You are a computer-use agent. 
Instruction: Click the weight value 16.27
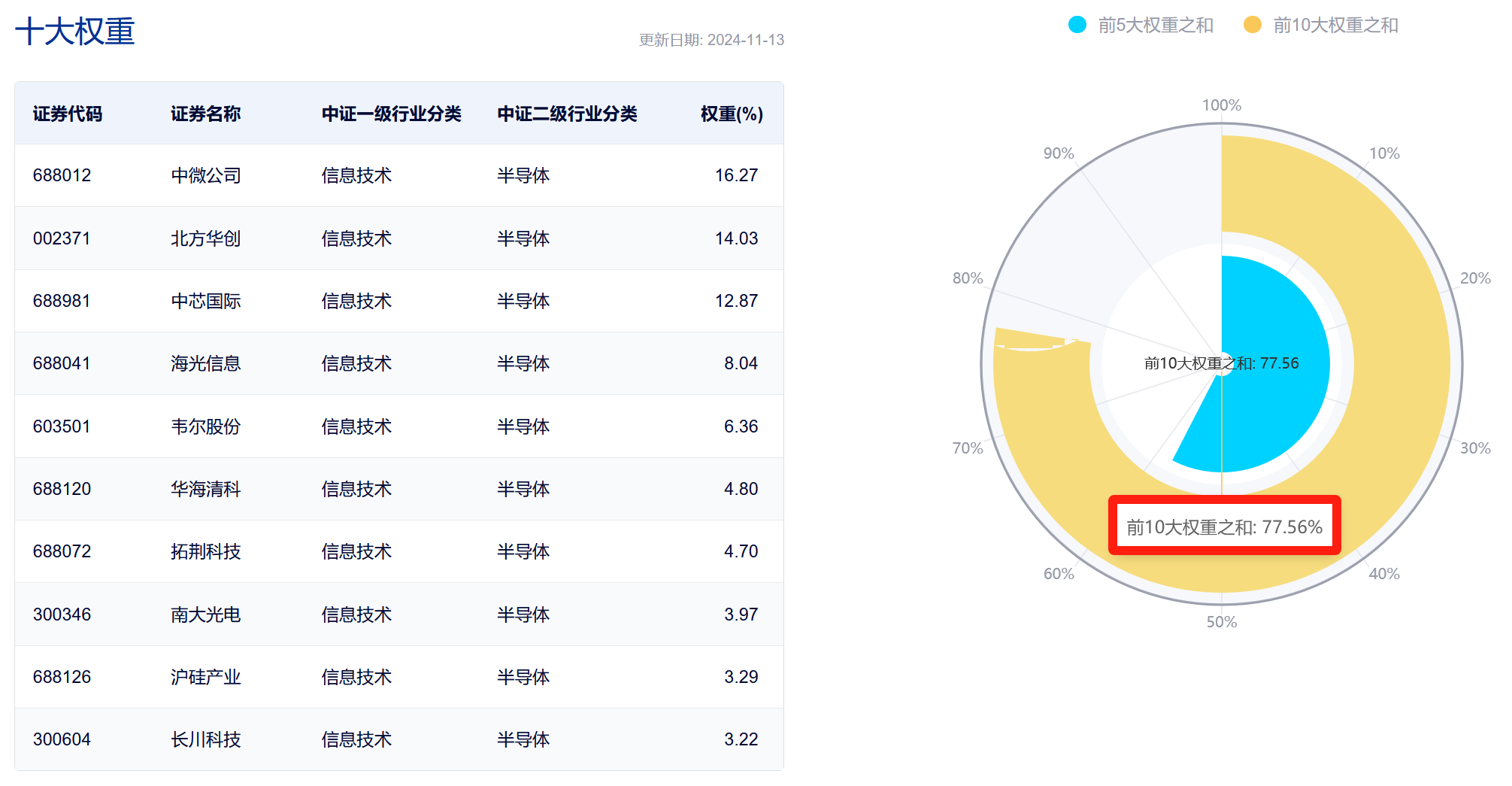(736, 175)
